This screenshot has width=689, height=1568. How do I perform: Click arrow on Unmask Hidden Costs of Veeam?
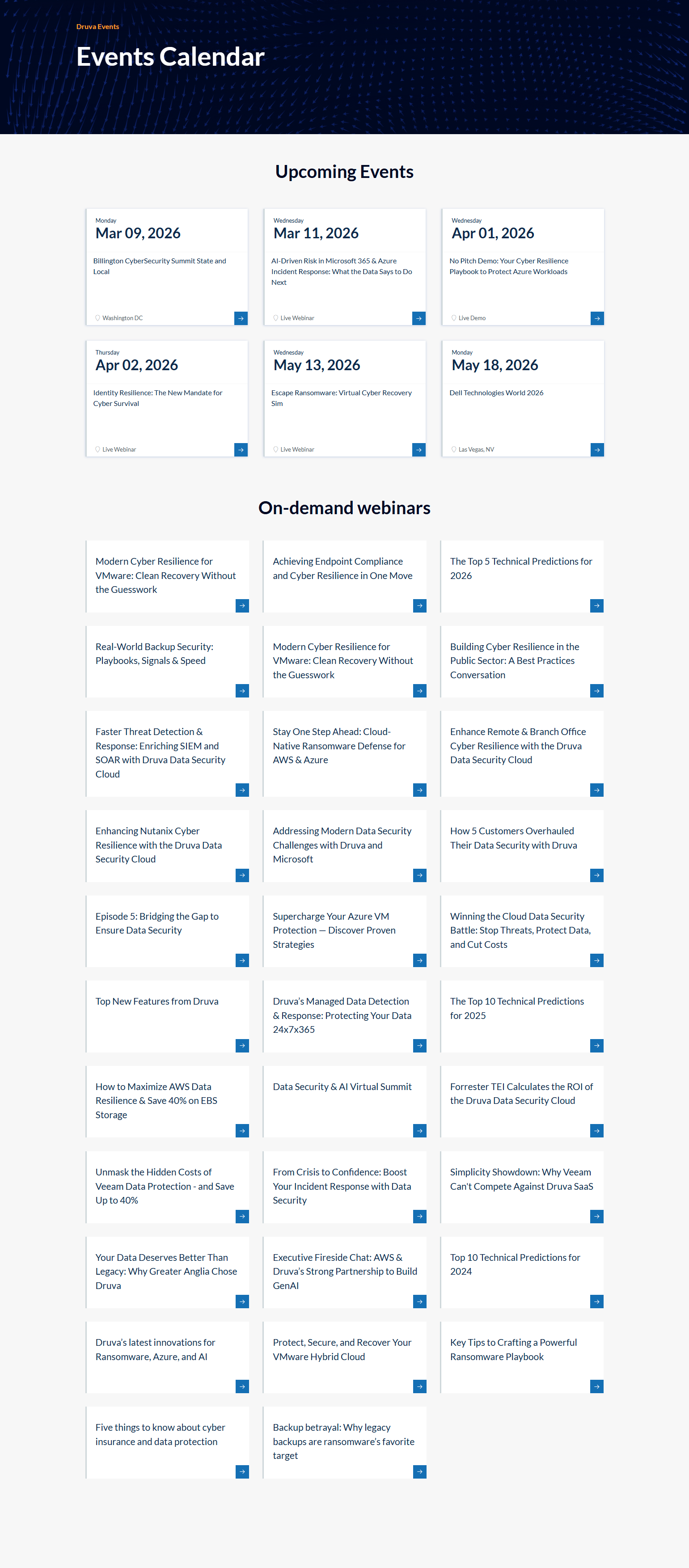tap(242, 1217)
